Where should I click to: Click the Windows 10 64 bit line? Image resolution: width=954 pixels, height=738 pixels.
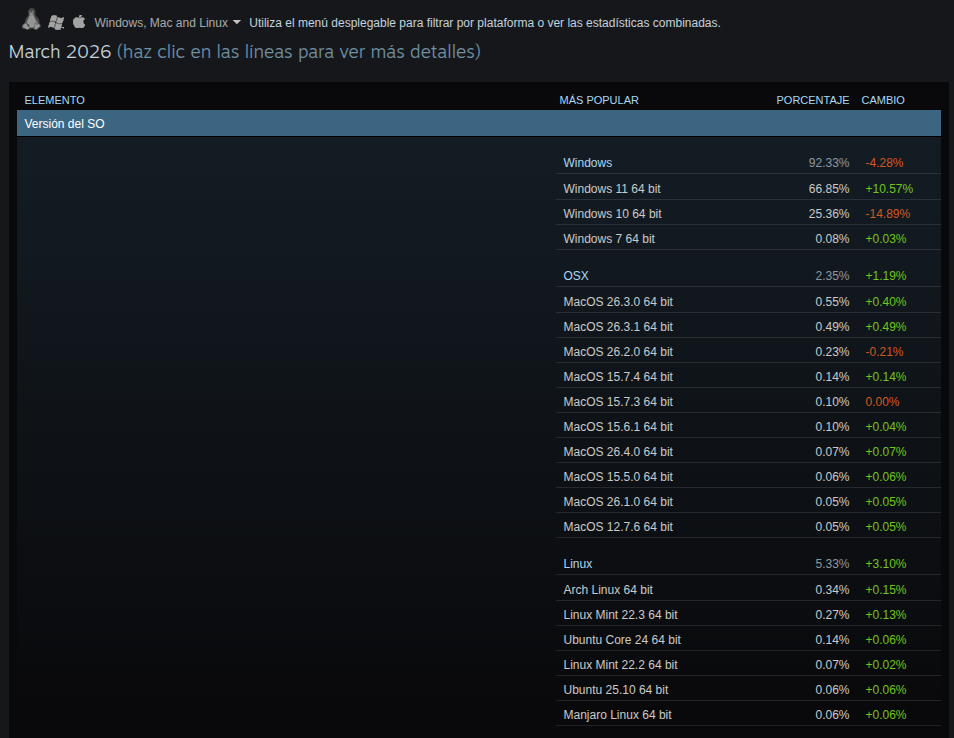(612, 213)
